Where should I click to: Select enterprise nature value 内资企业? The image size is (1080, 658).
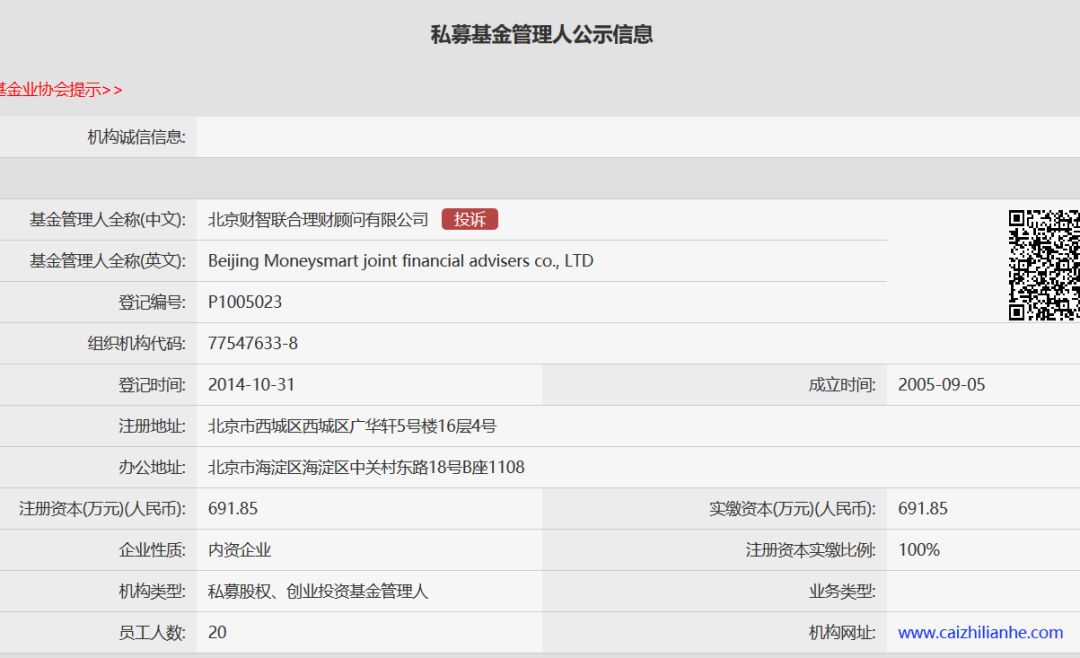[x=240, y=550]
